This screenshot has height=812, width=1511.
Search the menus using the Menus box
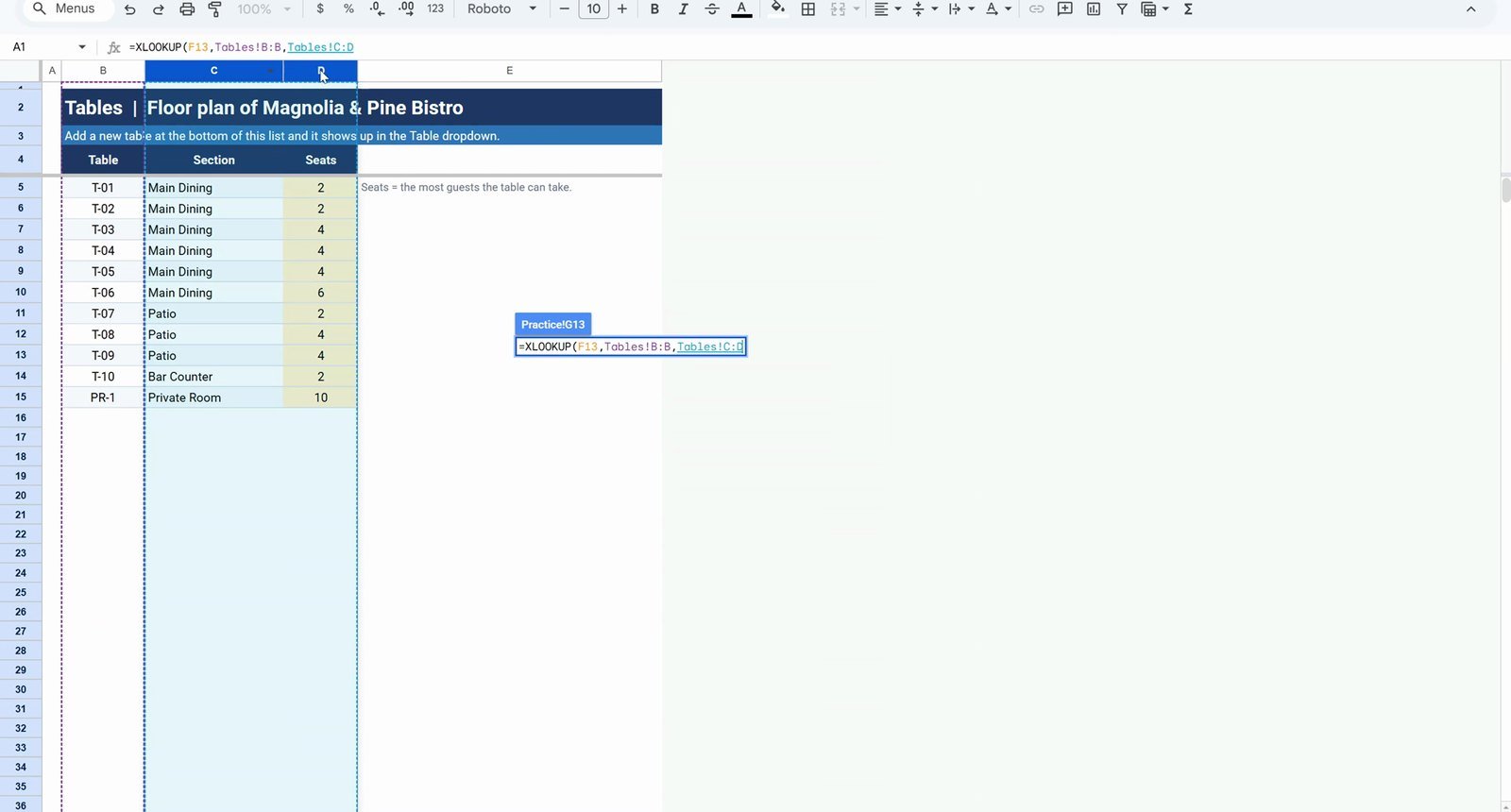(x=68, y=8)
